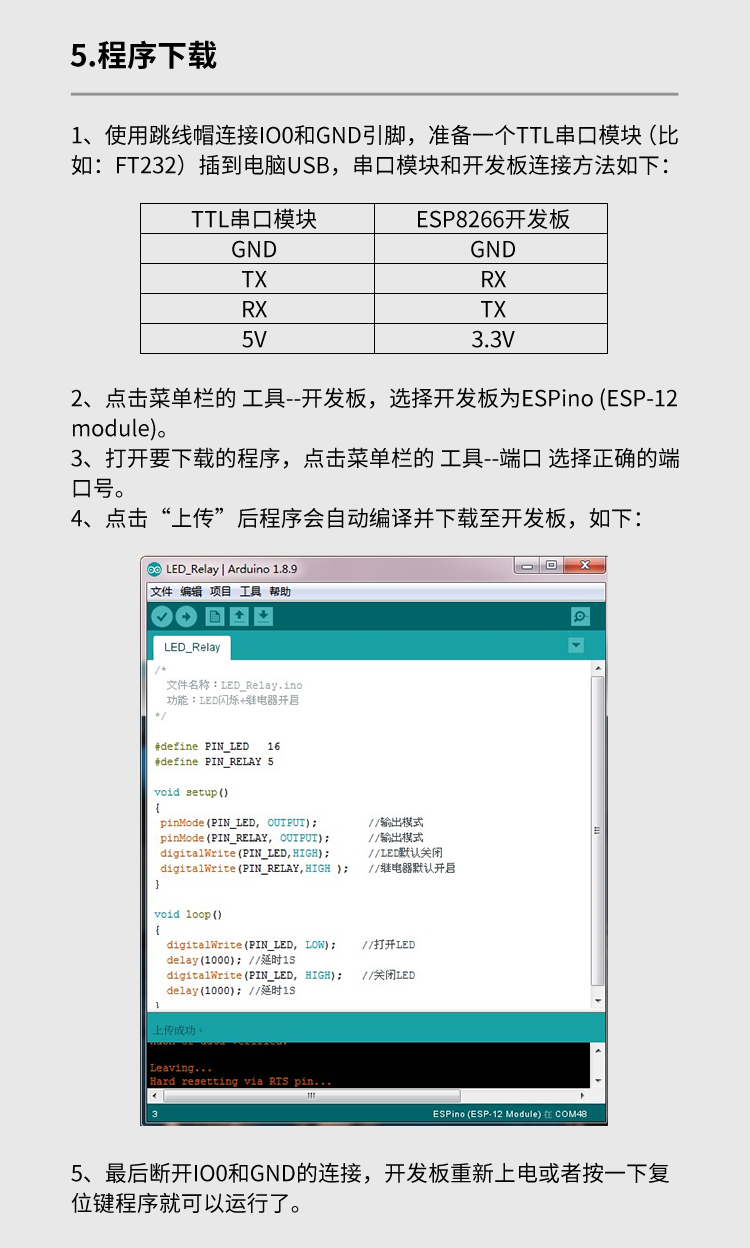
Task: Open the 项目 menu
Action: click(x=220, y=592)
